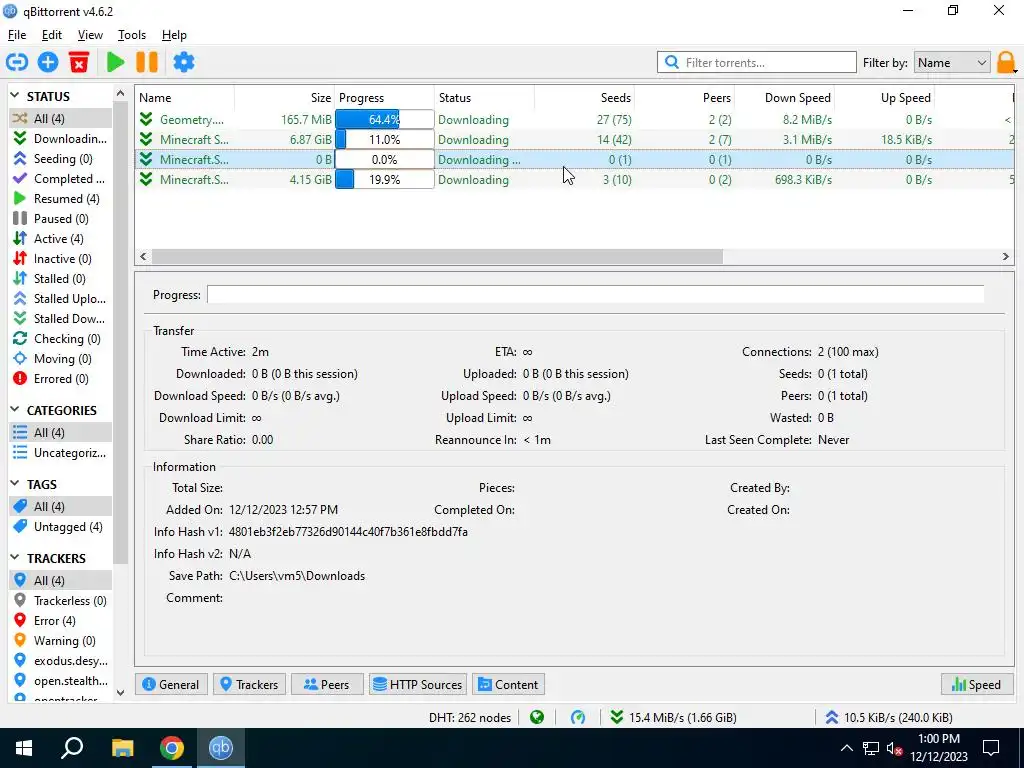
Task: Toggle alternative speed limits icon
Action: pyautogui.click(x=578, y=718)
